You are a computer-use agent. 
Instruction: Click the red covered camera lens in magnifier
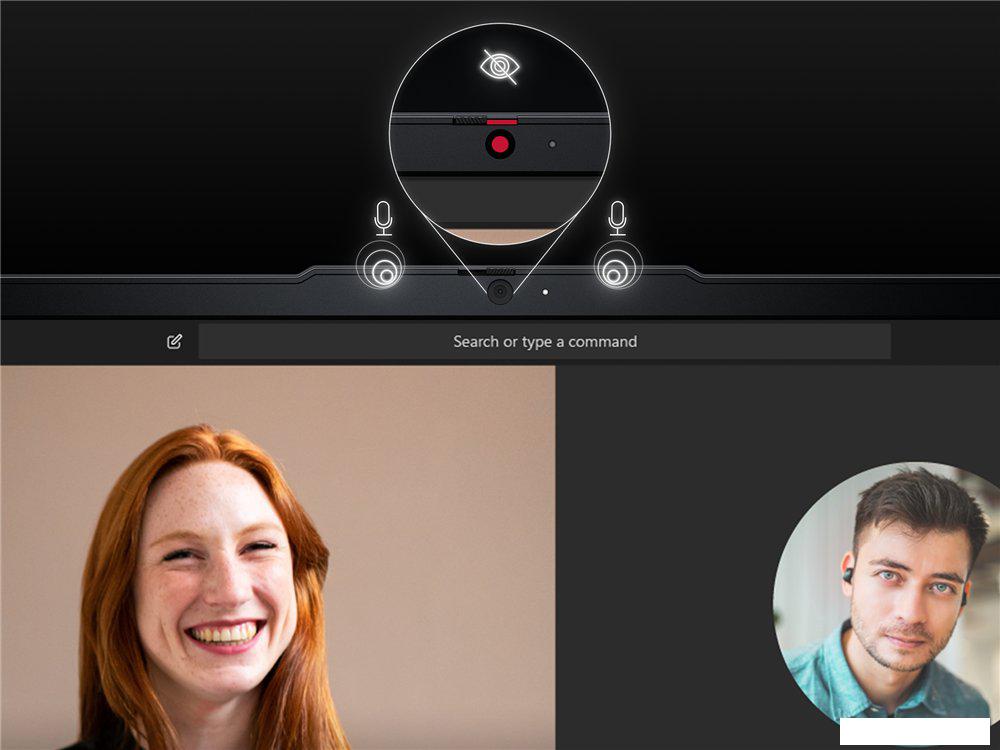(500, 145)
